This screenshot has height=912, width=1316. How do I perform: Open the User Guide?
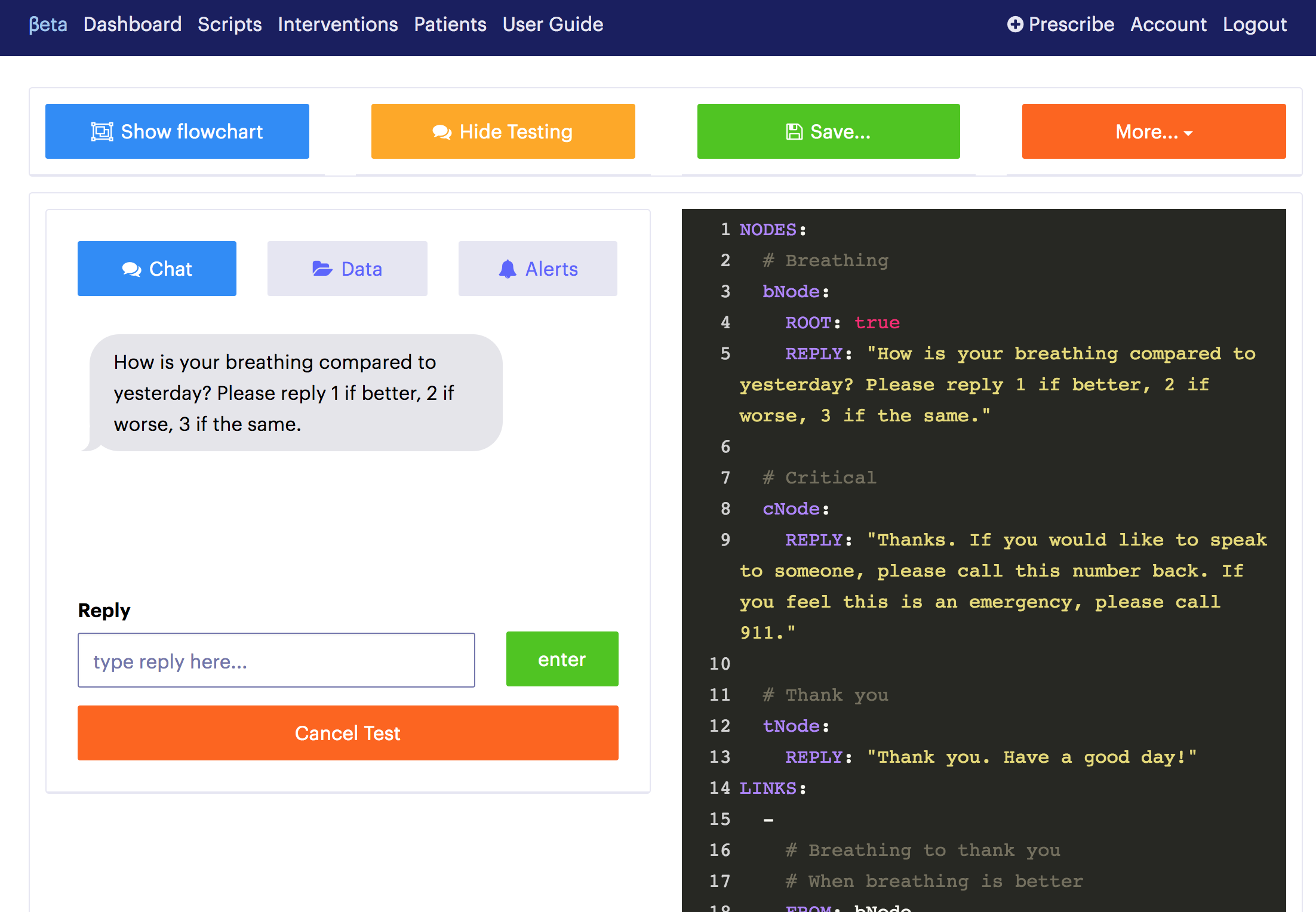point(552,24)
